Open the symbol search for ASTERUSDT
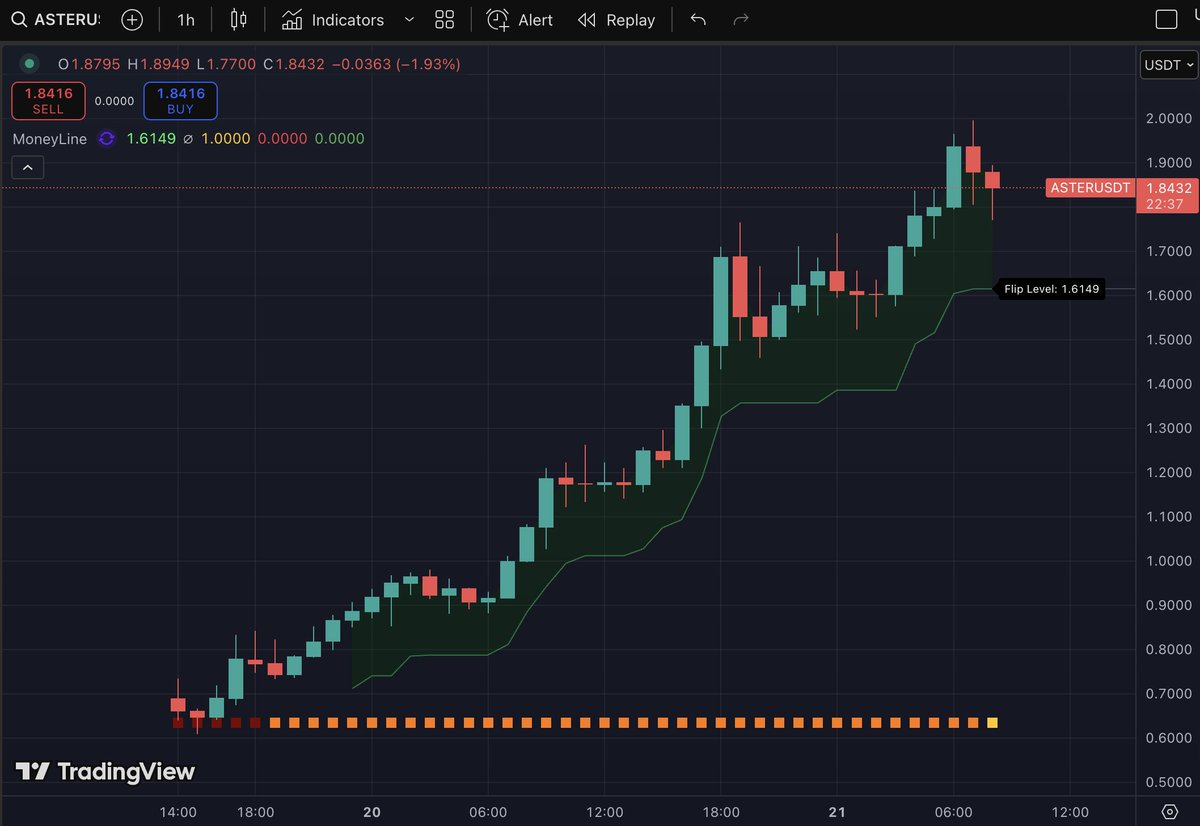1200x826 pixels. 54,20
